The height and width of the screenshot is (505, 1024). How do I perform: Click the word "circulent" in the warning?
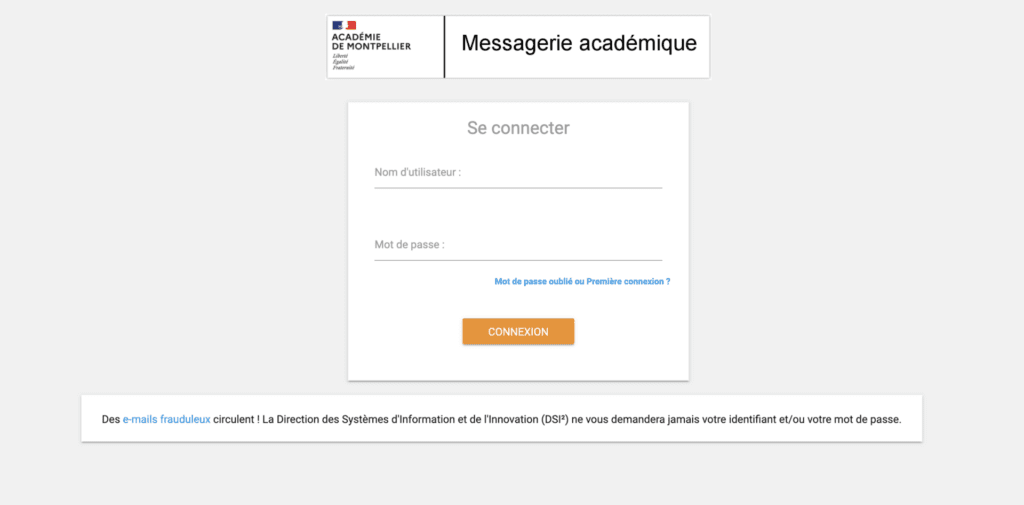pos(235,419)
